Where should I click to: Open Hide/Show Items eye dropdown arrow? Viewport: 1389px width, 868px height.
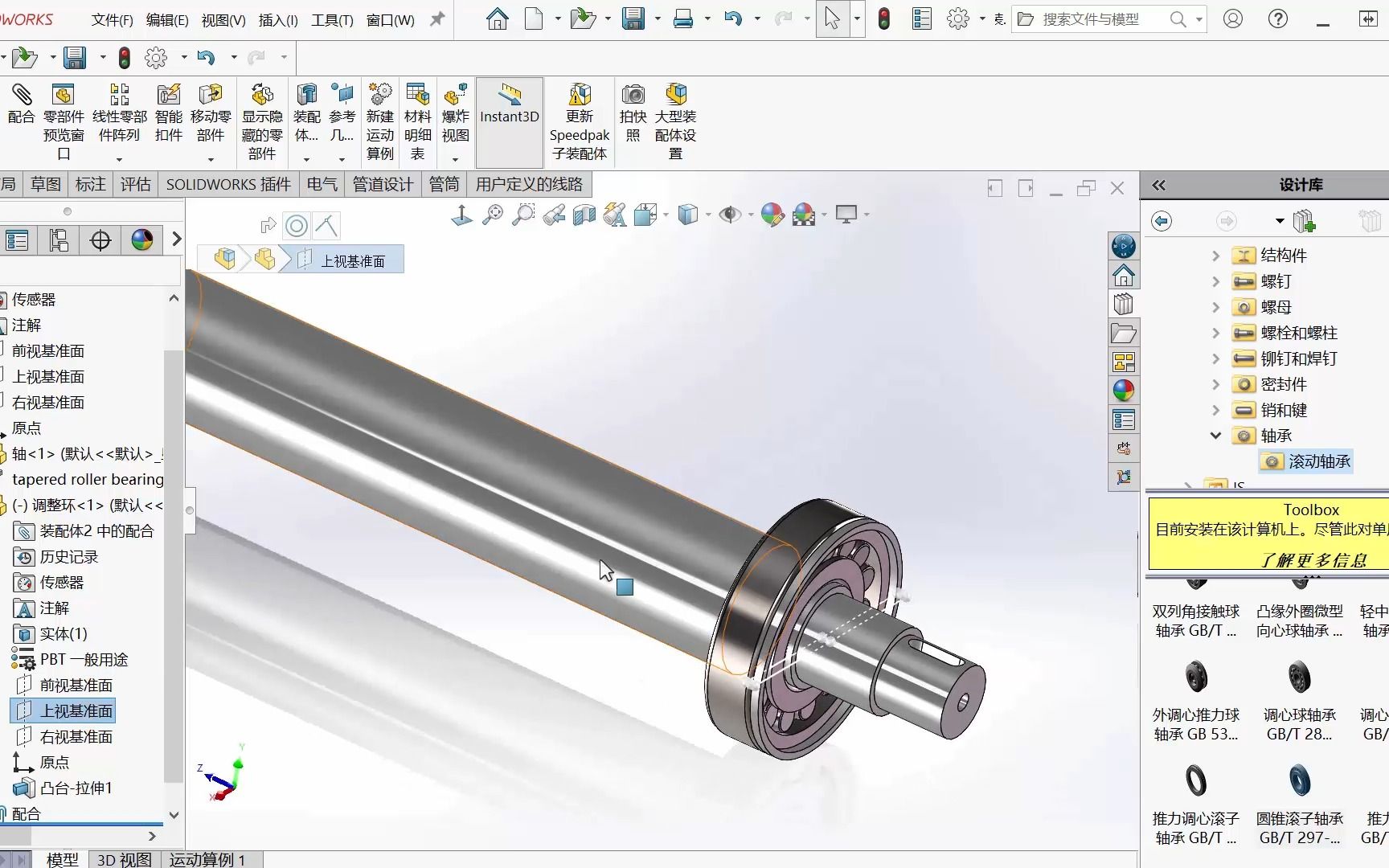pyautogui.click(x=751, y=215)
